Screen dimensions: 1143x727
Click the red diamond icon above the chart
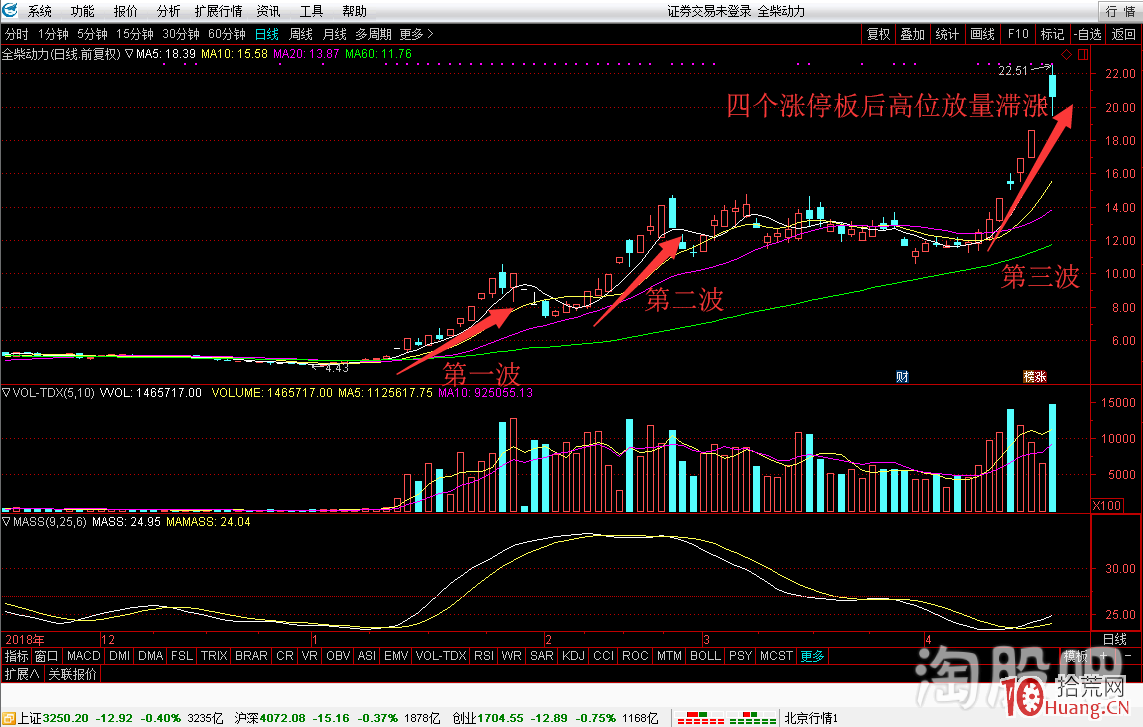coord(1066,55)
